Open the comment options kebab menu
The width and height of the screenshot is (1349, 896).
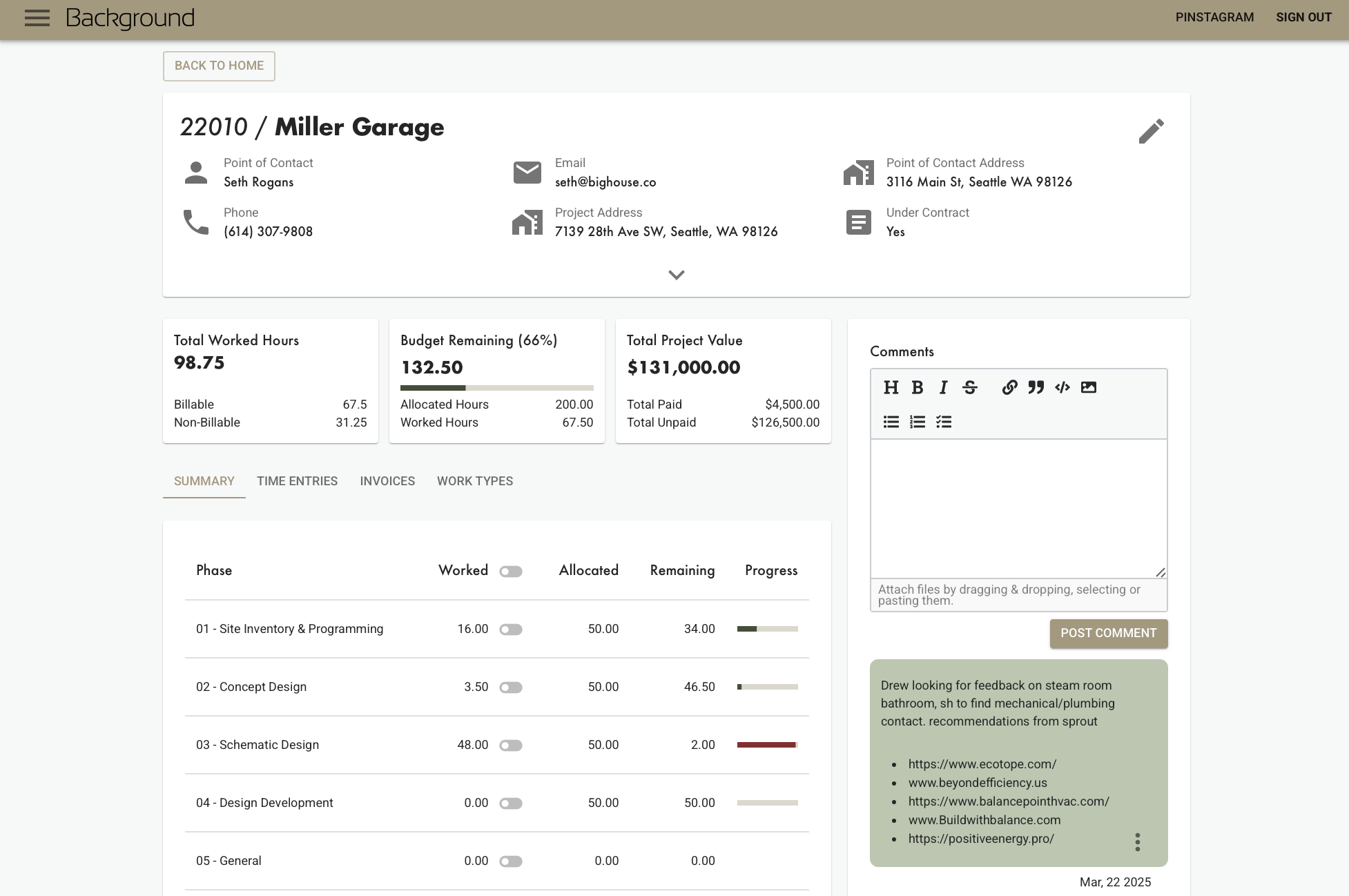pyautogui.click(x=1137, y=842)
